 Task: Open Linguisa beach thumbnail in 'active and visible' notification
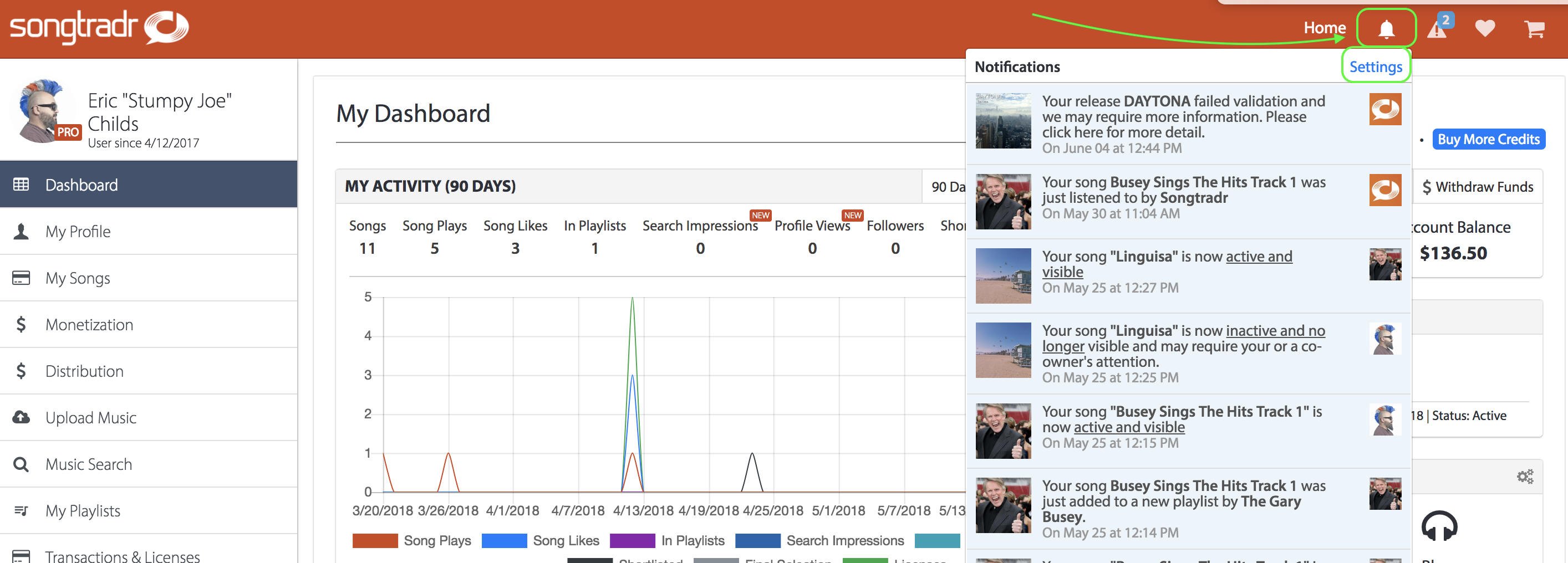pyautogui.click(x=1003, y=276)
